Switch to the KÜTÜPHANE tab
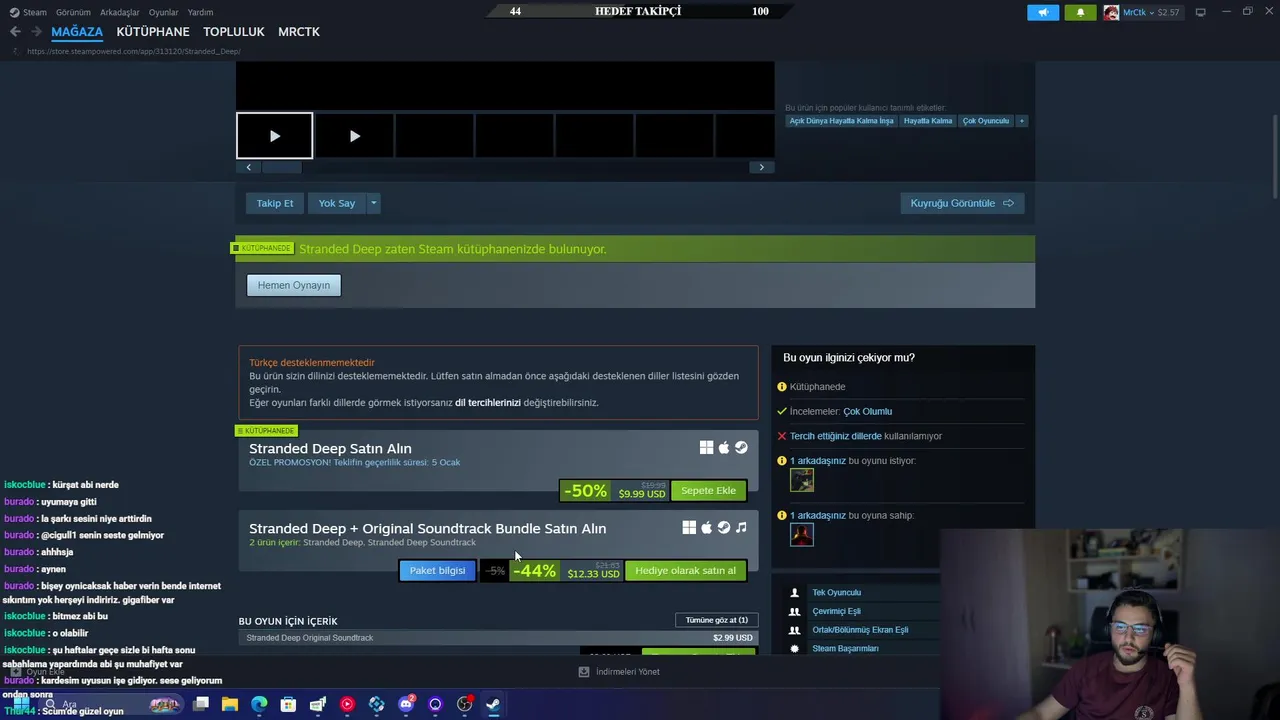The height and width of the screenshot is (720, 1280). pyautogui.click(x=153, y=32)
